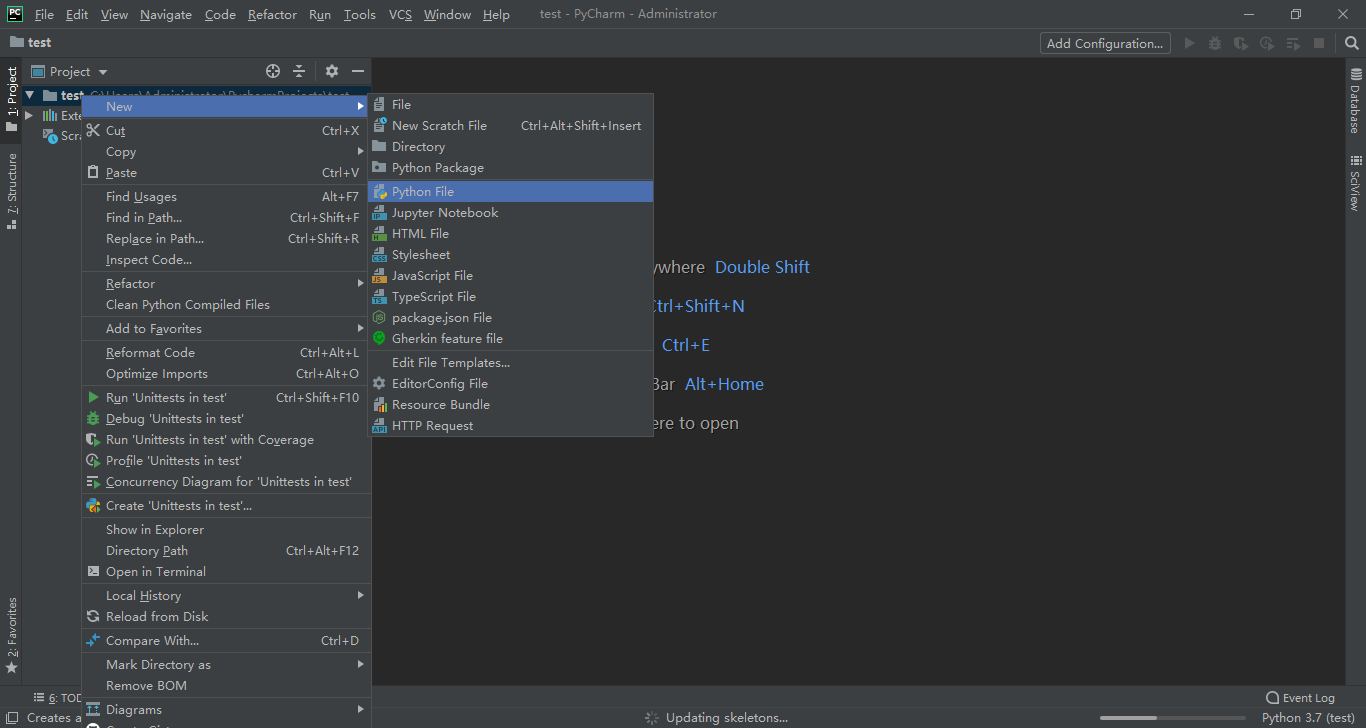This screenshot has height=728, width=1366.
Task: Click the Updating skeletons progress bar
Action: pos(1174,718)
